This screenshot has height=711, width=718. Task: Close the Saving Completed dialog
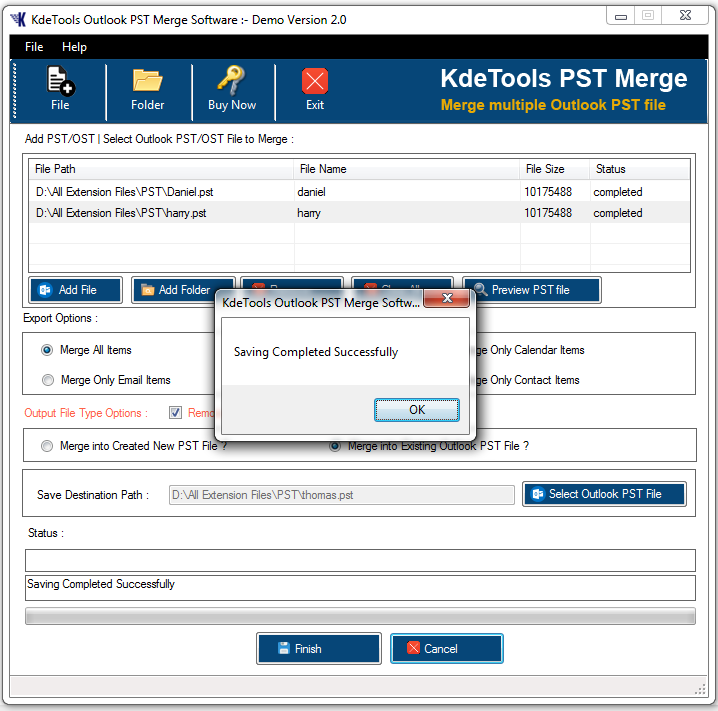pos(447,298)
